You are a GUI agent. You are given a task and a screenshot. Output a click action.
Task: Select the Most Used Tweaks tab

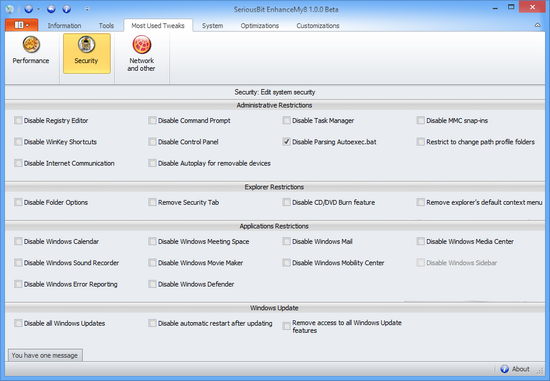pyautogui.click(x=158, y=26)
